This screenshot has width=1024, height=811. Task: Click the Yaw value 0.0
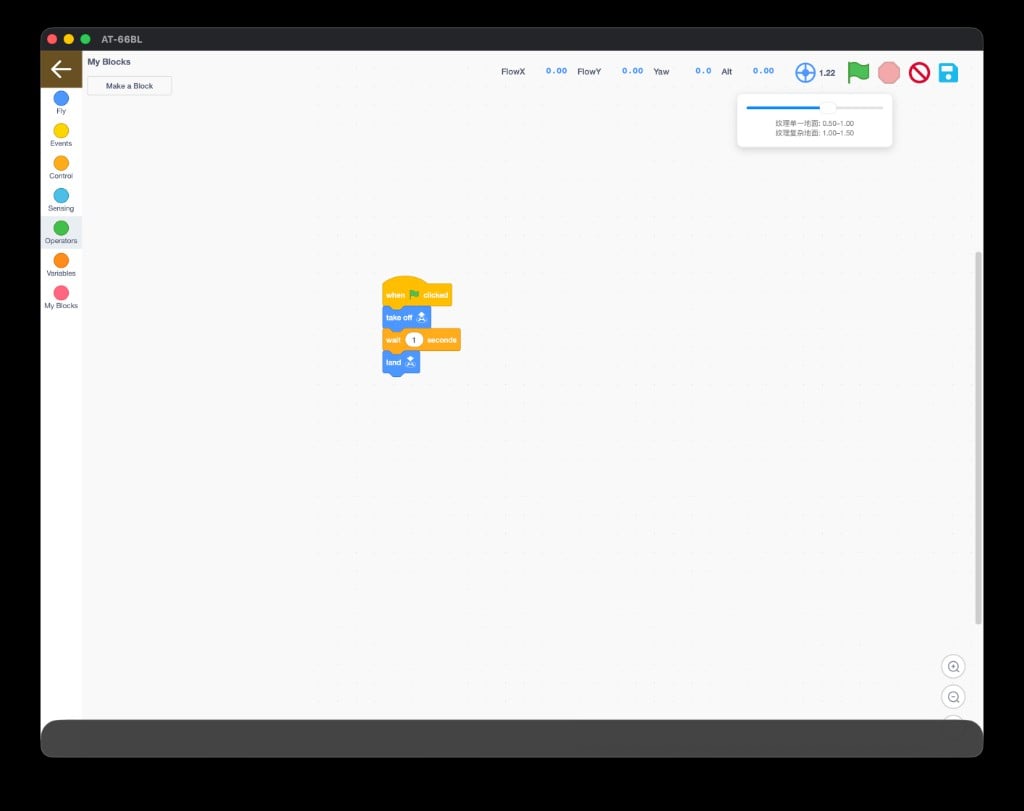pos(703,71)
